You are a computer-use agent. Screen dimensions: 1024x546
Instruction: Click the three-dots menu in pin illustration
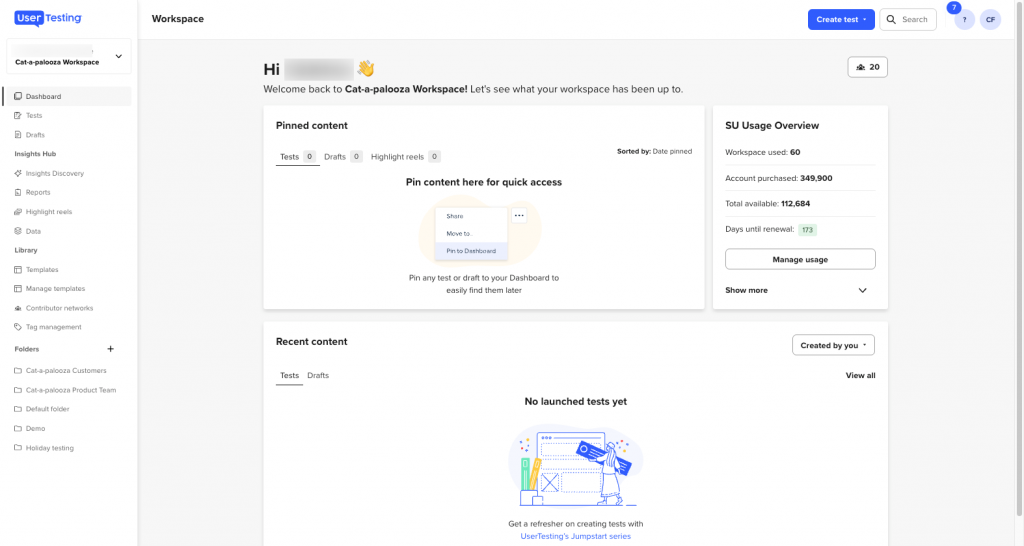(519, 216)
